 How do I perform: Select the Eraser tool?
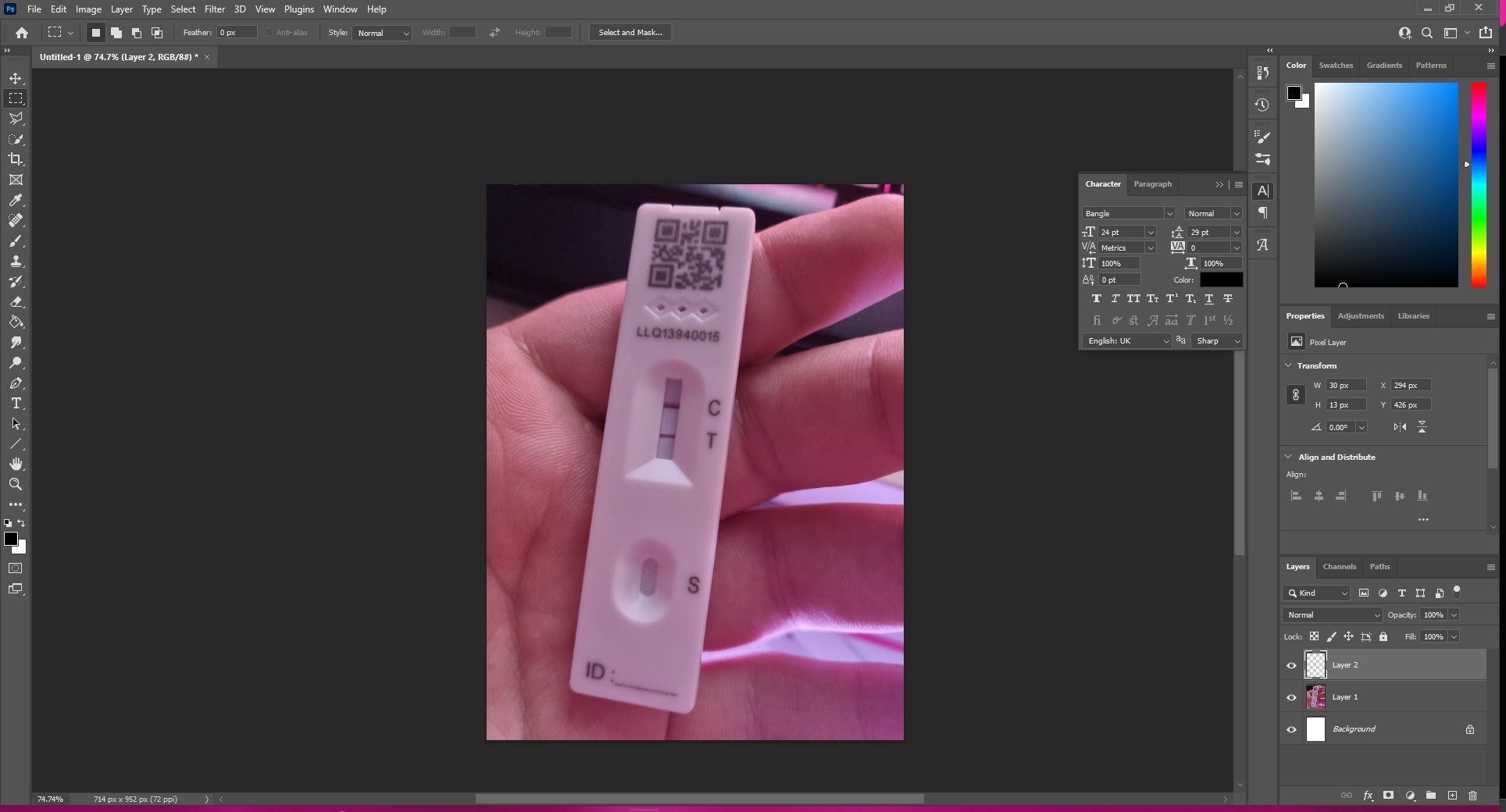pyautogui.click(x=16, y=302)
